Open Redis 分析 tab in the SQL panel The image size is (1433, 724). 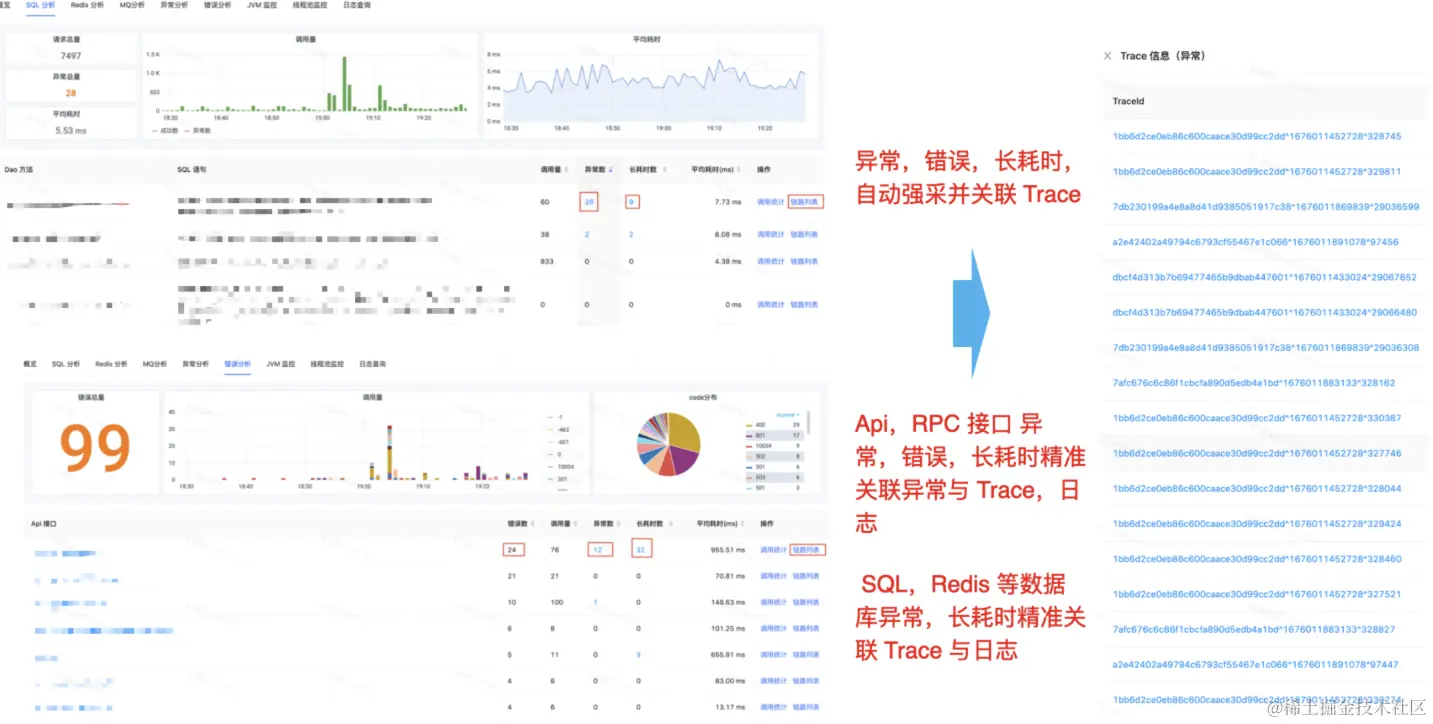[x=87, y=5]
